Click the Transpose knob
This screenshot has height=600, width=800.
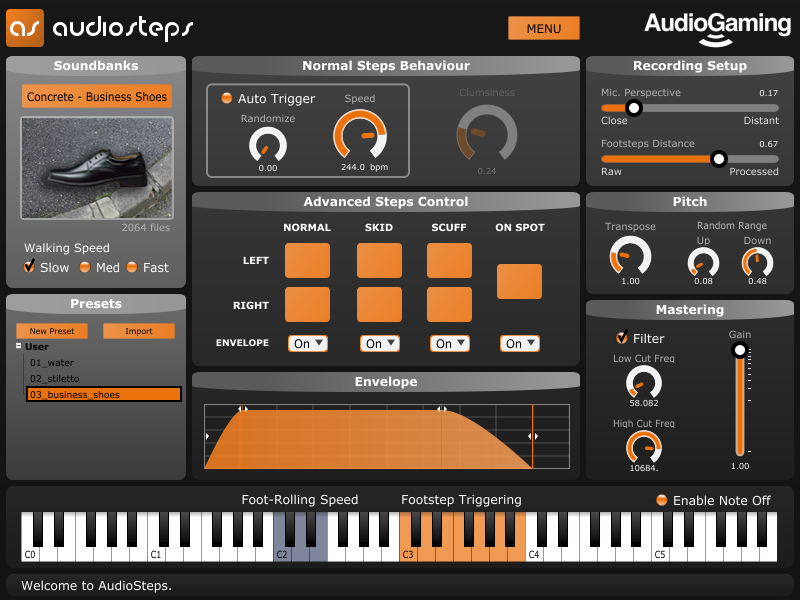[x=630, y=255]
